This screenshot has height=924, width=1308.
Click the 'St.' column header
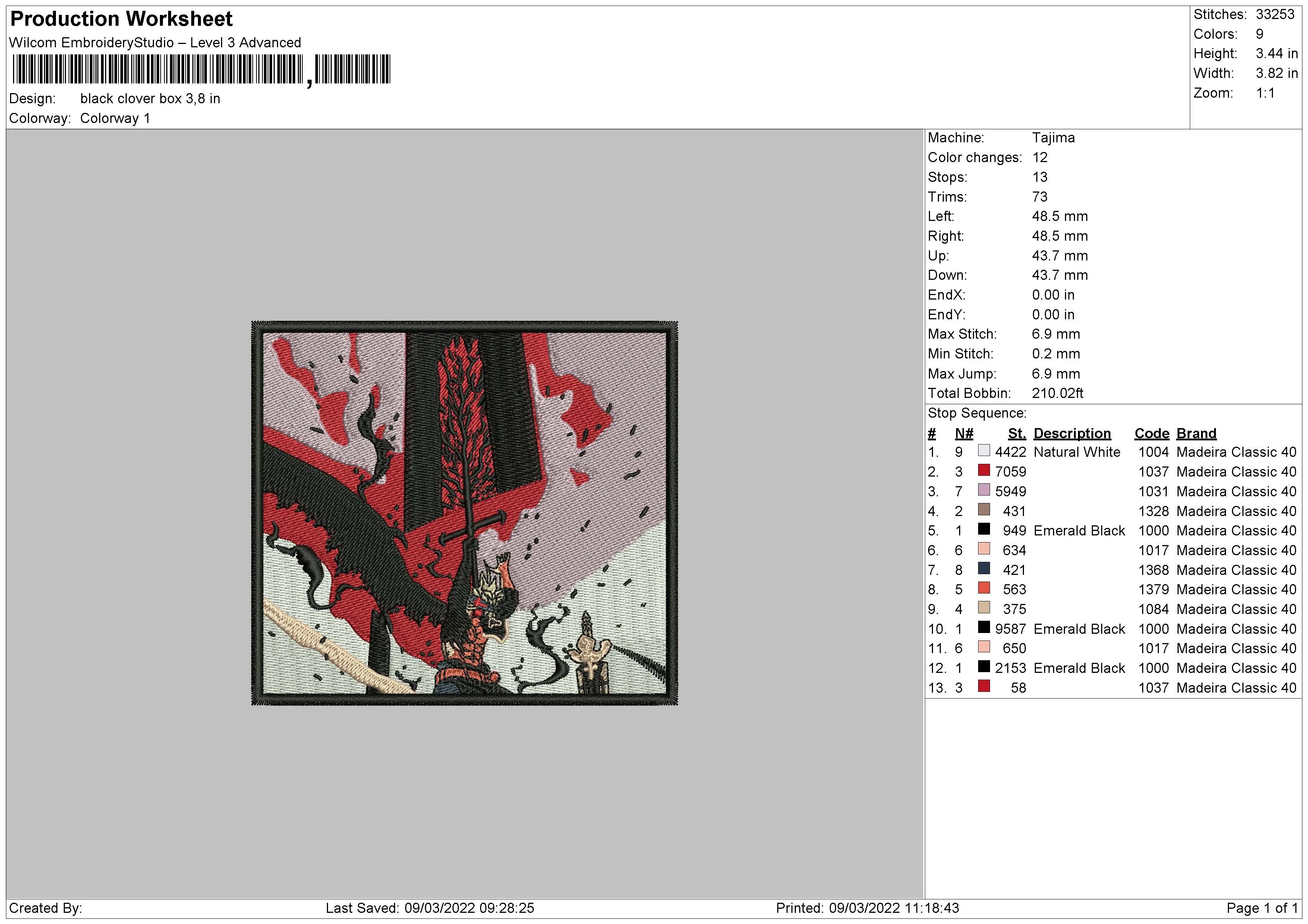1017,433
